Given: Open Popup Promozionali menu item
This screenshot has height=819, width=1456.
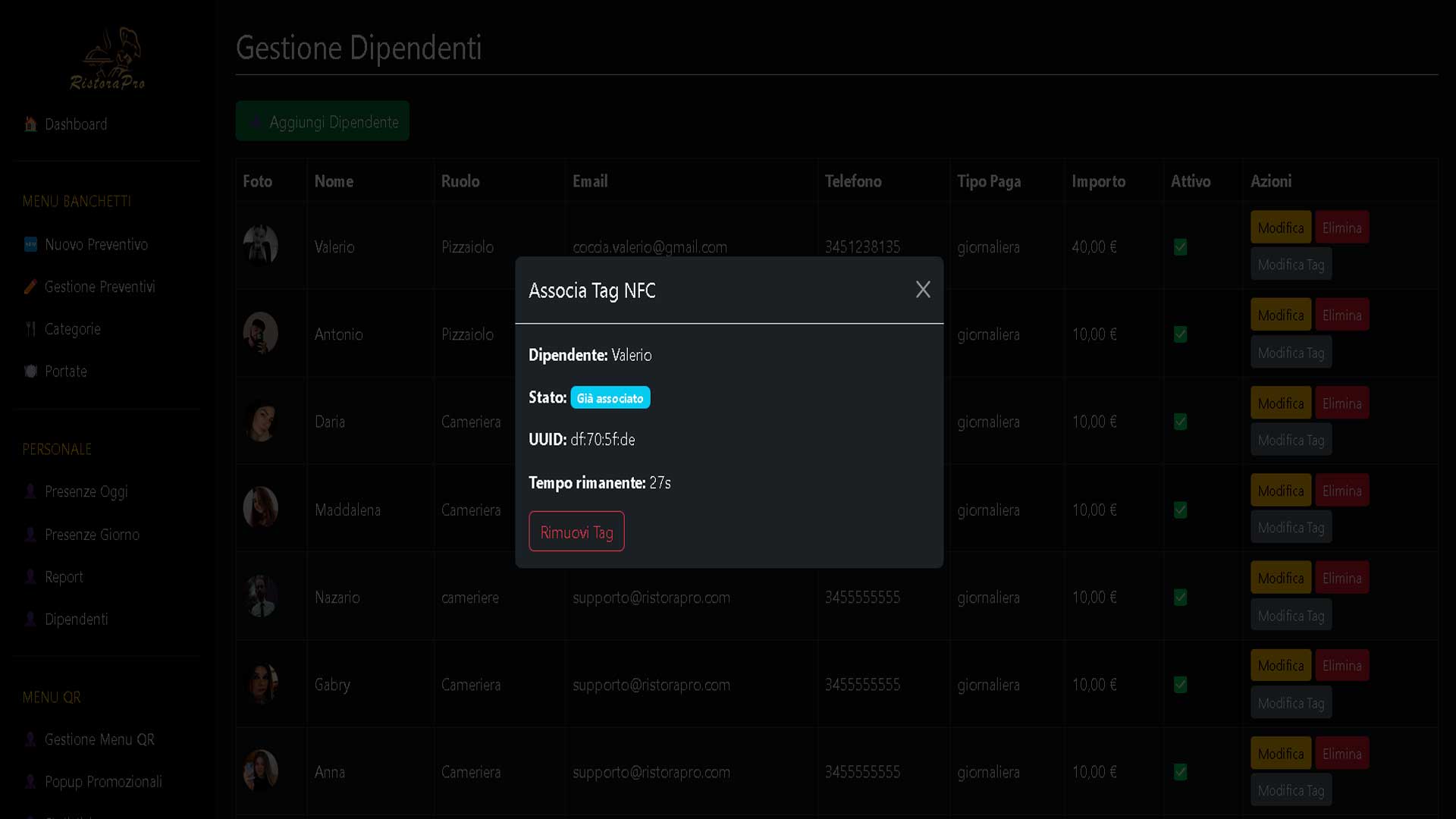Looking at the screenshot, I should point(104,783).
